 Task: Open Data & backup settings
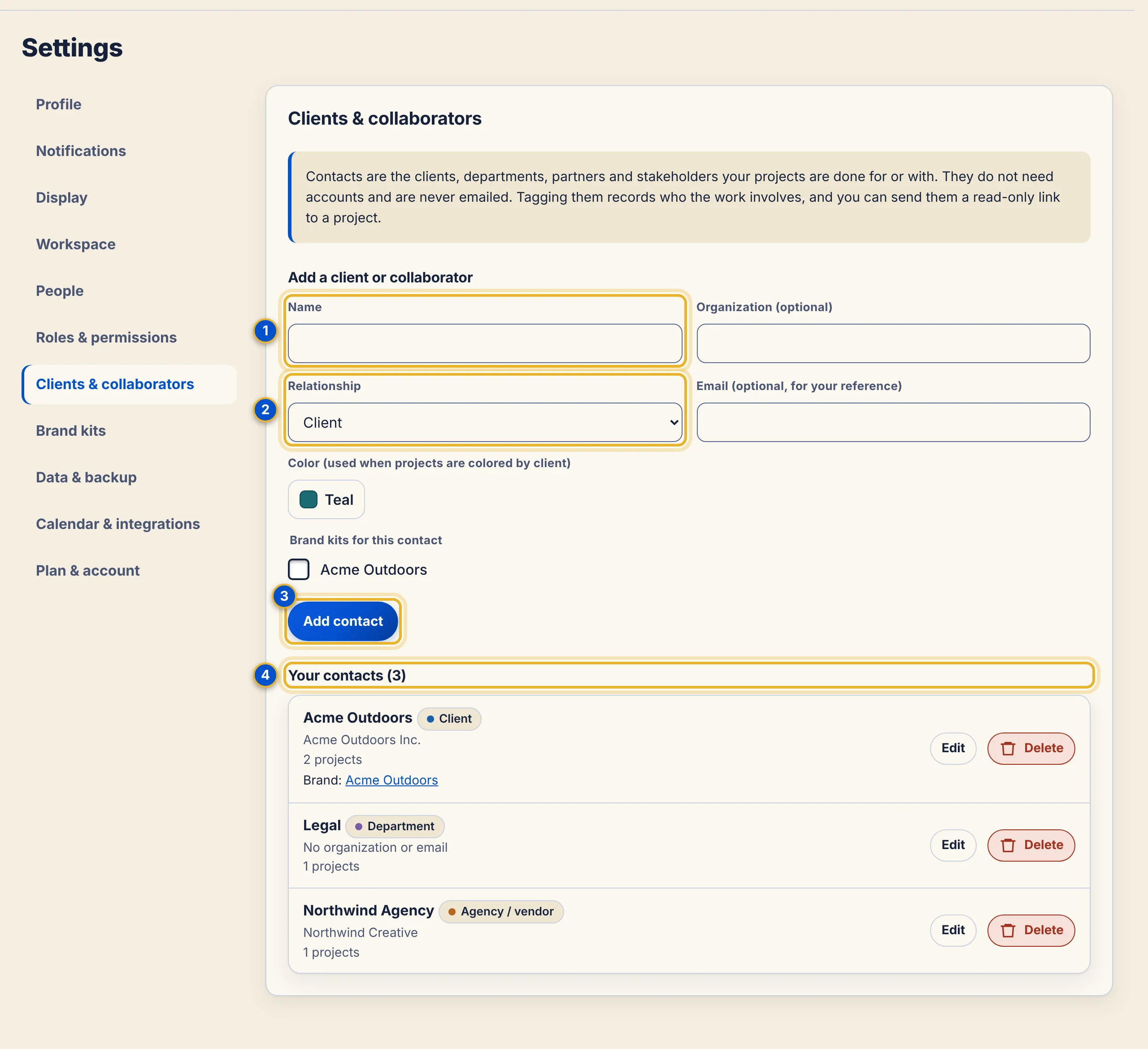coord(86,477)
